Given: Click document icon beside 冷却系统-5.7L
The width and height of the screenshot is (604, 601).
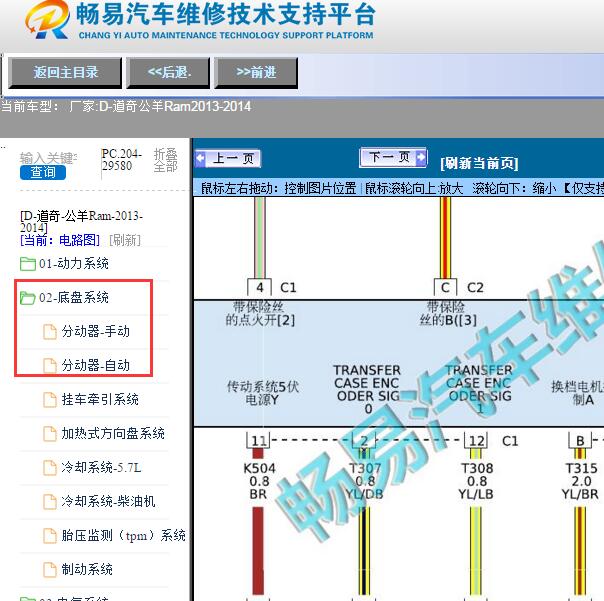Looking at the screenshot, I should point(50,467).
